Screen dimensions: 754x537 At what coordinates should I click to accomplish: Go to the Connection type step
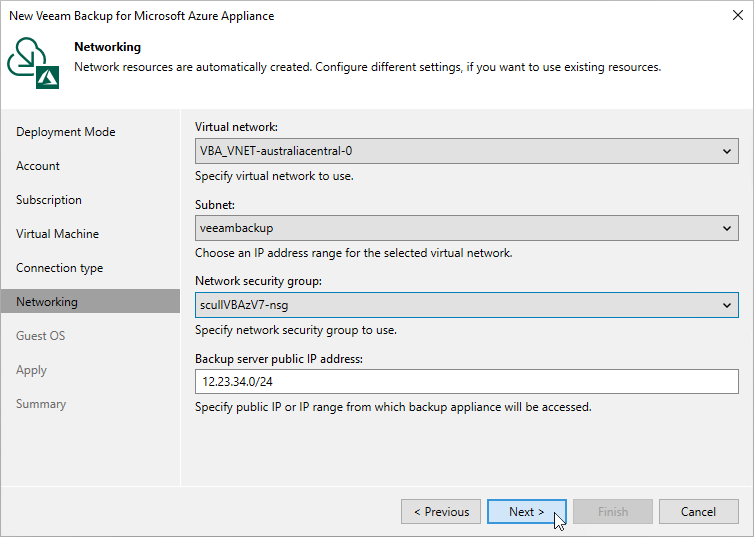pos(59,268)
